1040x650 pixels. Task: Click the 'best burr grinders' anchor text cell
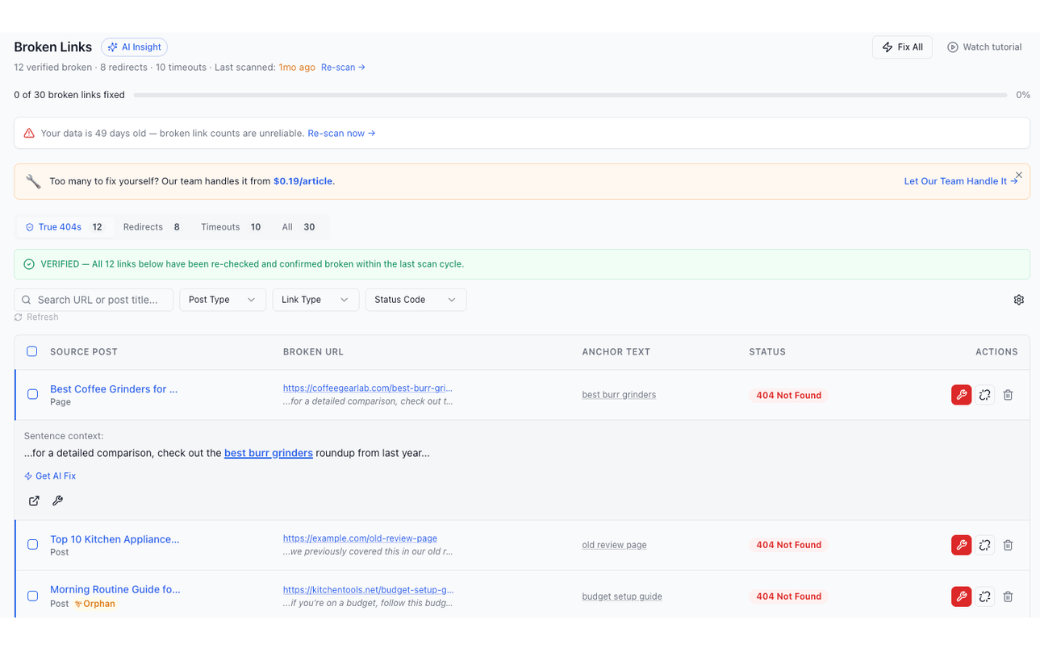619,395
